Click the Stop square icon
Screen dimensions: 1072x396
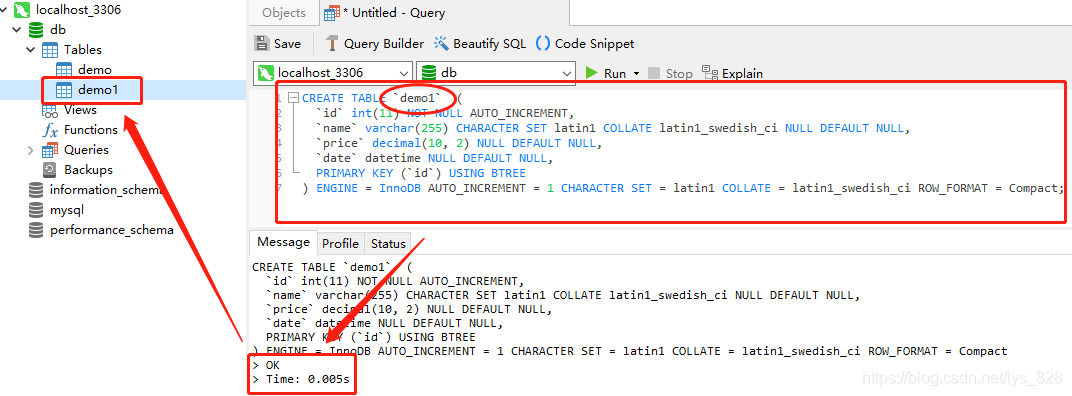click(x=654, y=72)
